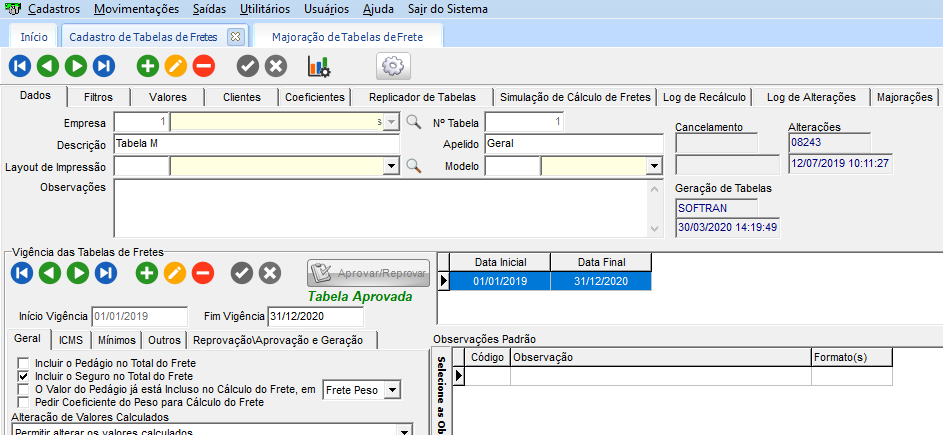Open Reprovação\Aprovação e Geração sub-tab
This screenshot has width=943, height=435.
click(282, 340)
